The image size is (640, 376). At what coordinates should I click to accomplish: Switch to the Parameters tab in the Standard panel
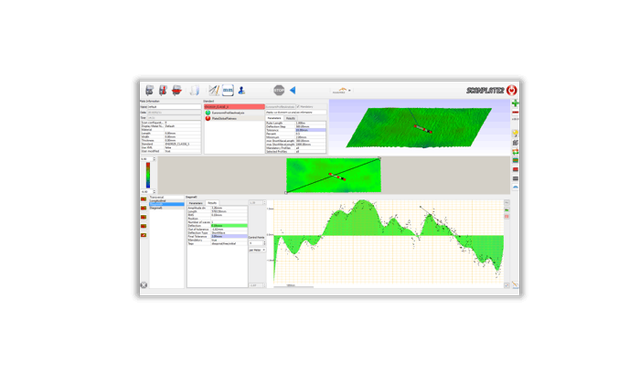point(274,118)
